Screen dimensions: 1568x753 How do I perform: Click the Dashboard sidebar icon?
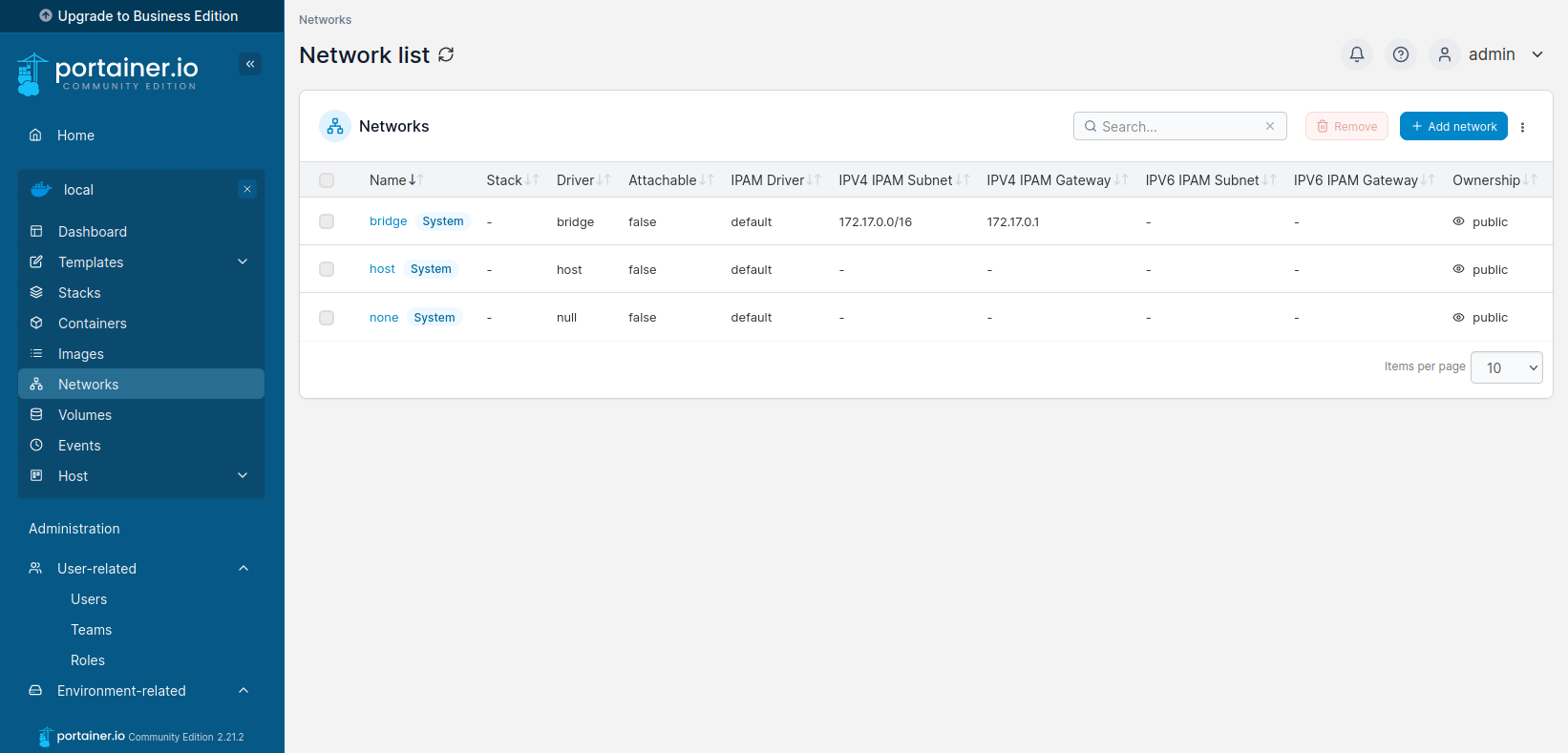pos(36,231)
